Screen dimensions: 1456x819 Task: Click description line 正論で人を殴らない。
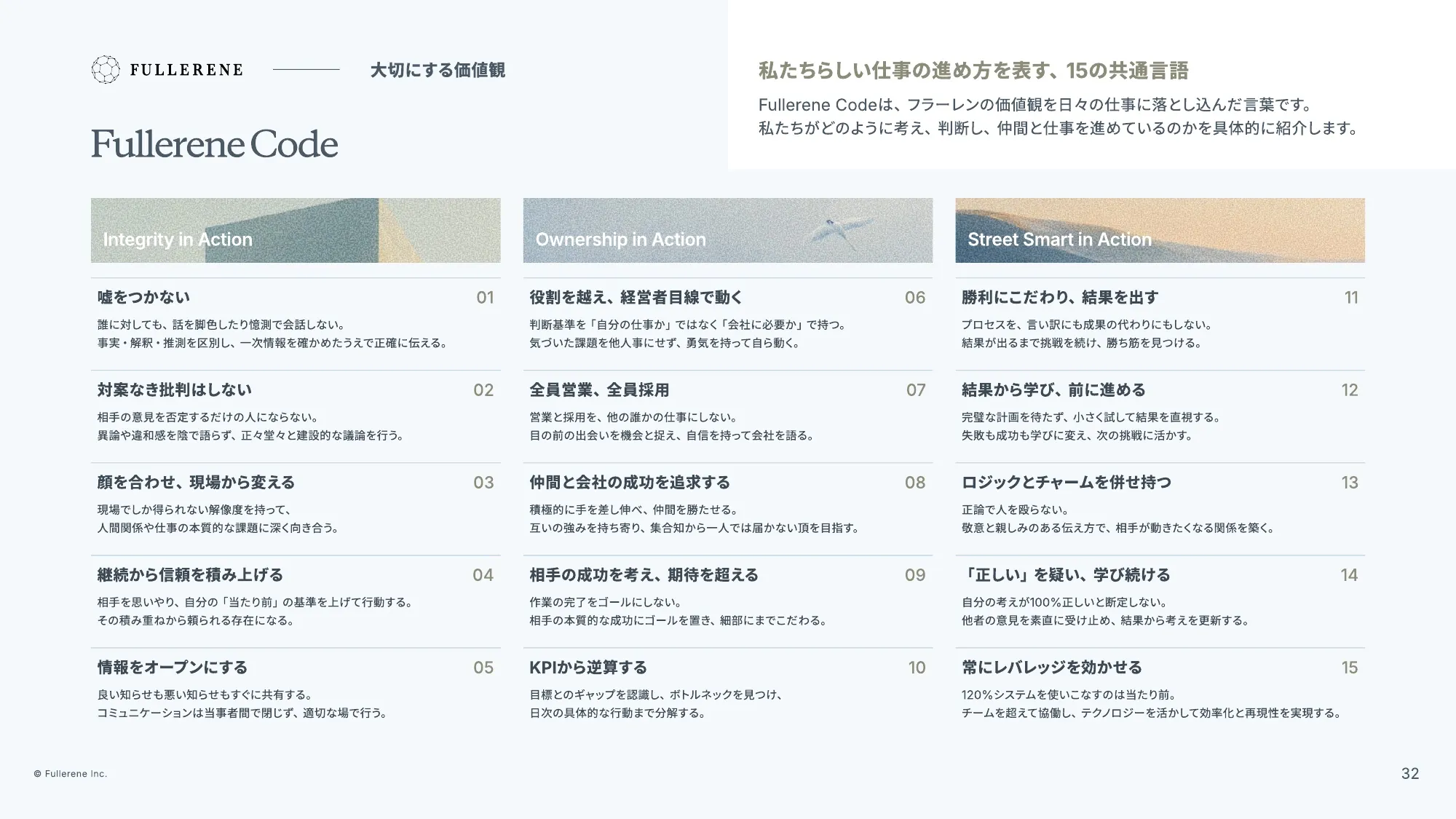1016,510
